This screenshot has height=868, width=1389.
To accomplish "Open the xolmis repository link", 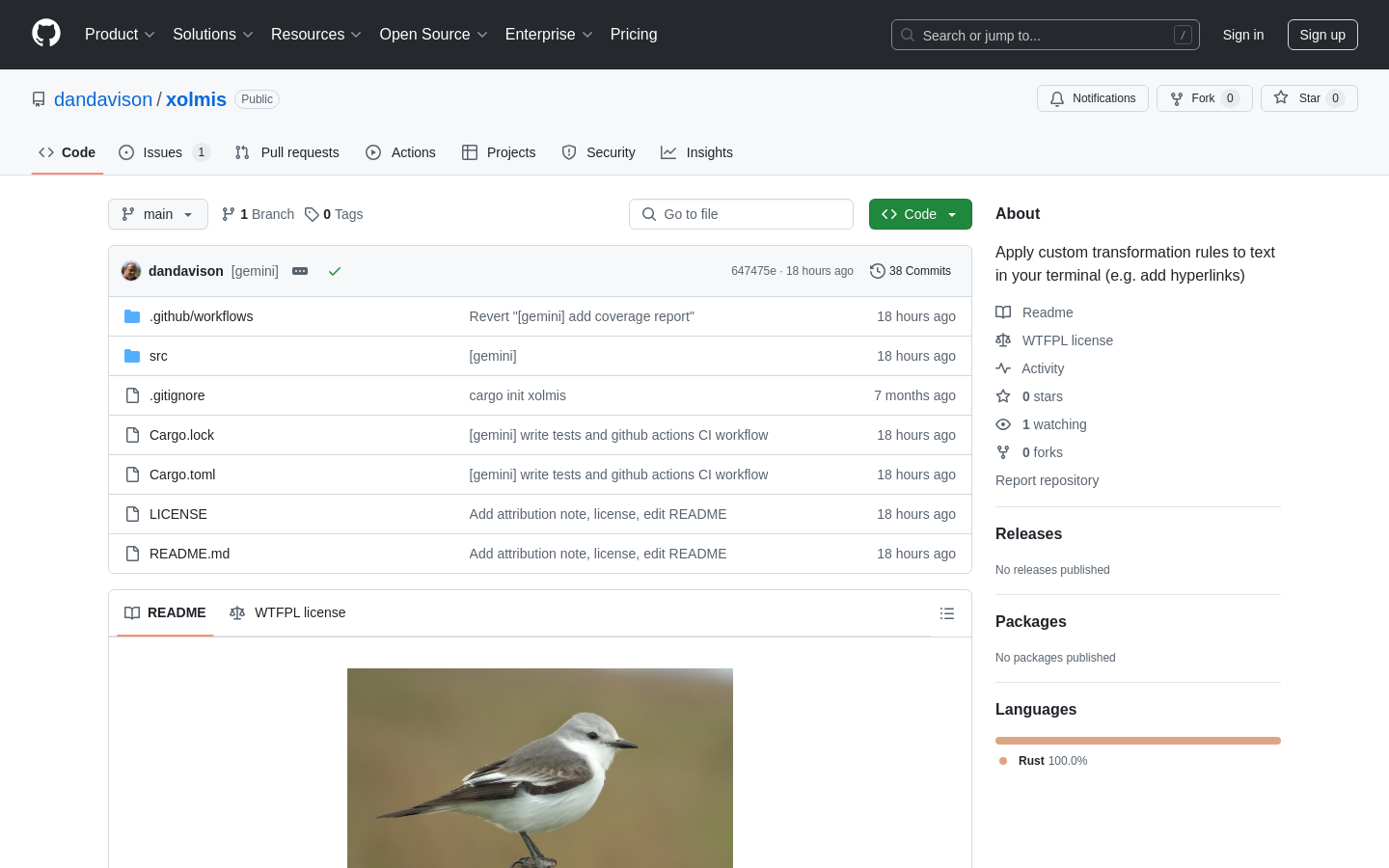I will [x=196, y=99].
